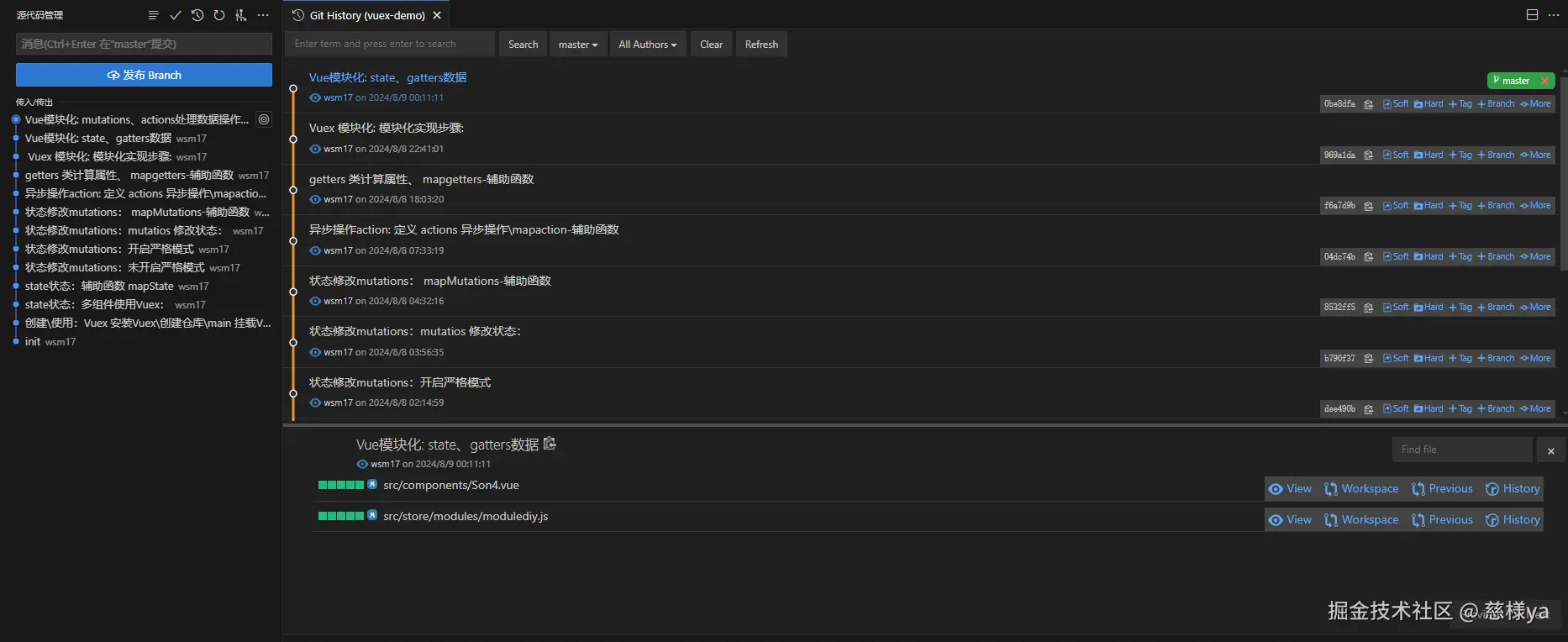The height and width of the screenshot is (642, 1568).
Task: Open More options for commit b790f37
Action: tap(1535, 358)
